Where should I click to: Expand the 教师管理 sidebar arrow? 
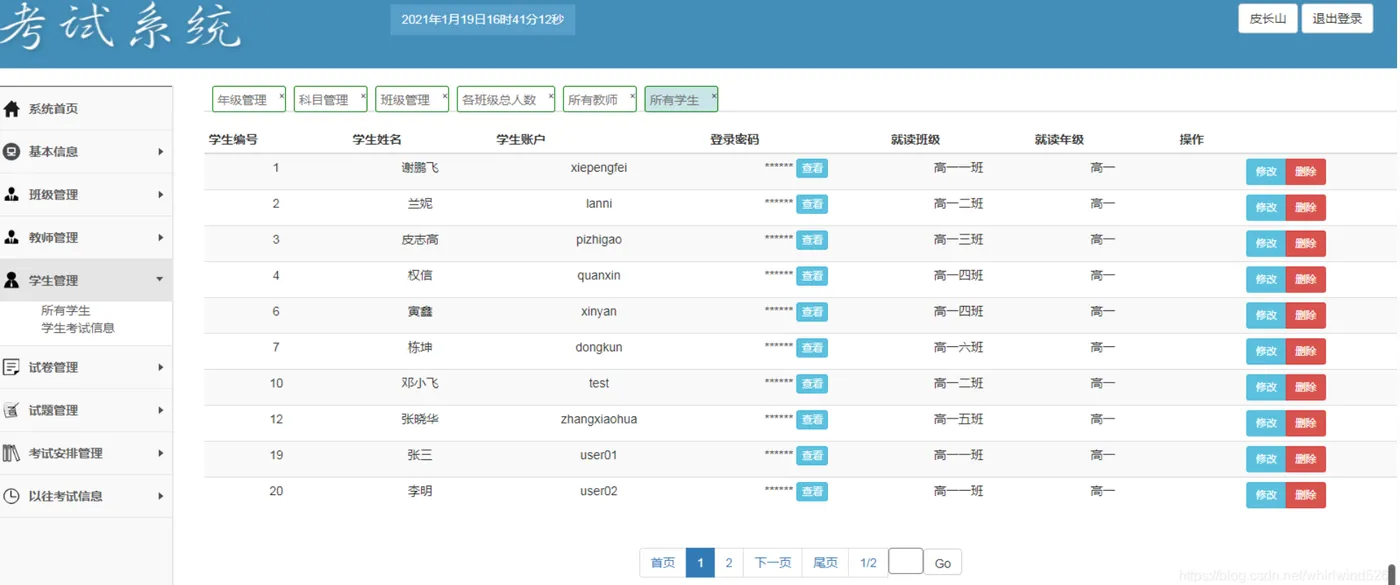pos(160,238)
